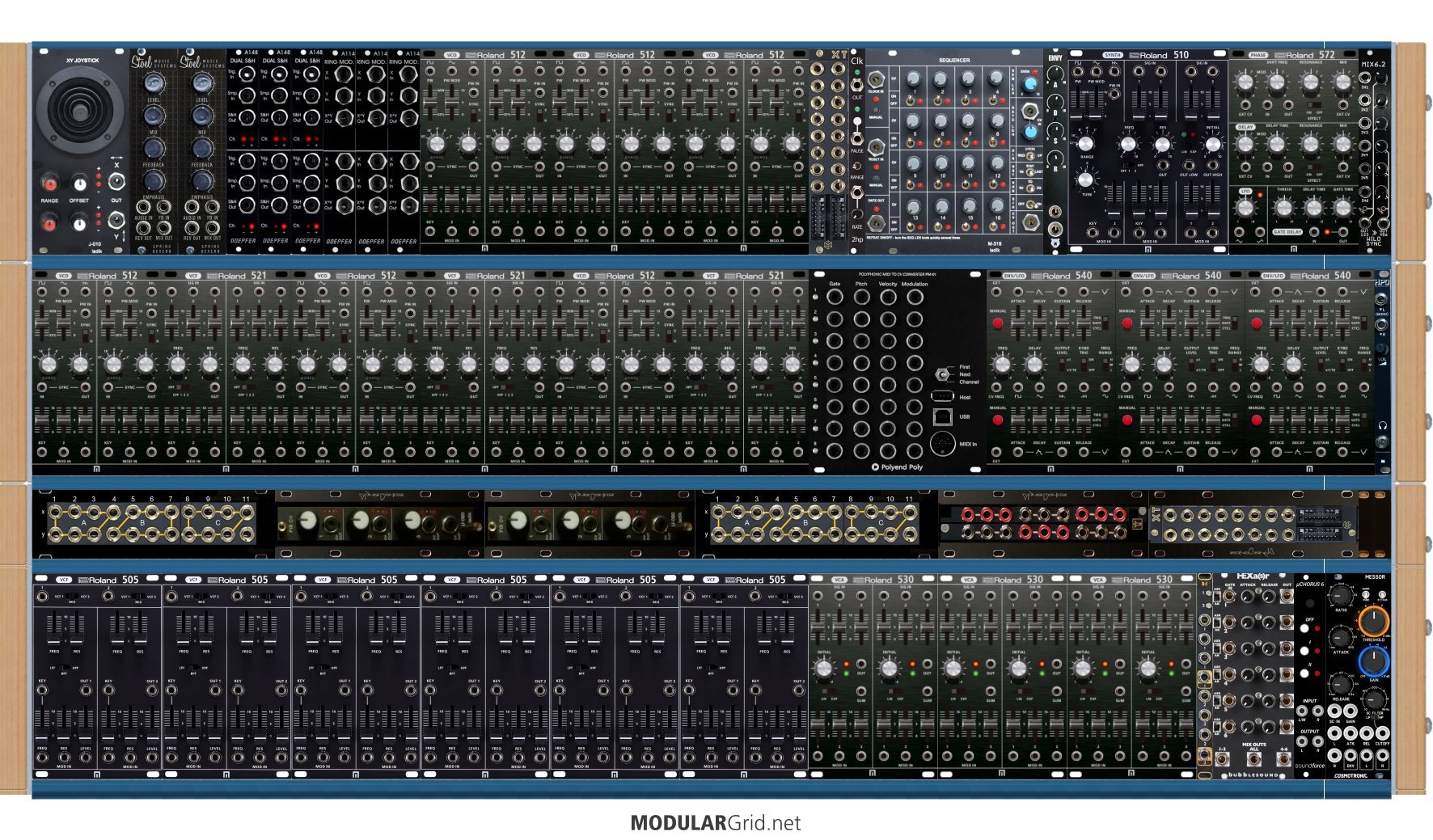Click the MIDI In socket on Polyend Poly

coord(942,444)
